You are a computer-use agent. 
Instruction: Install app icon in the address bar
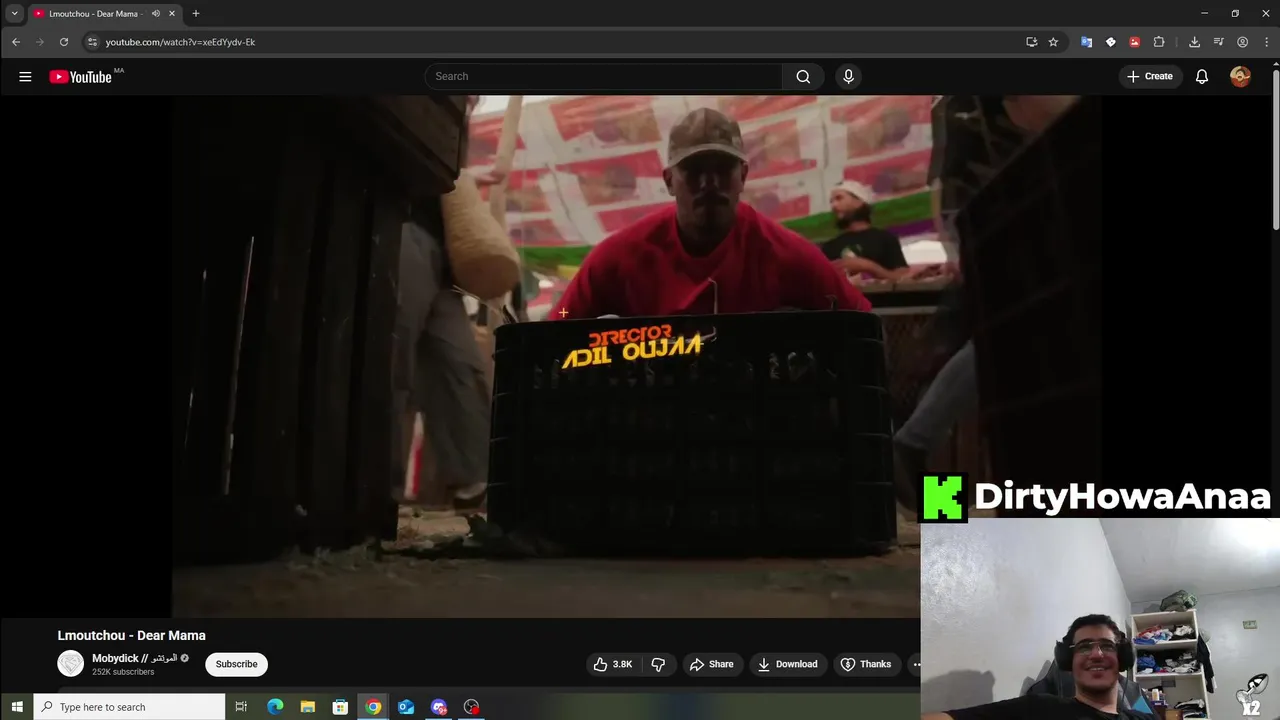1031,42
